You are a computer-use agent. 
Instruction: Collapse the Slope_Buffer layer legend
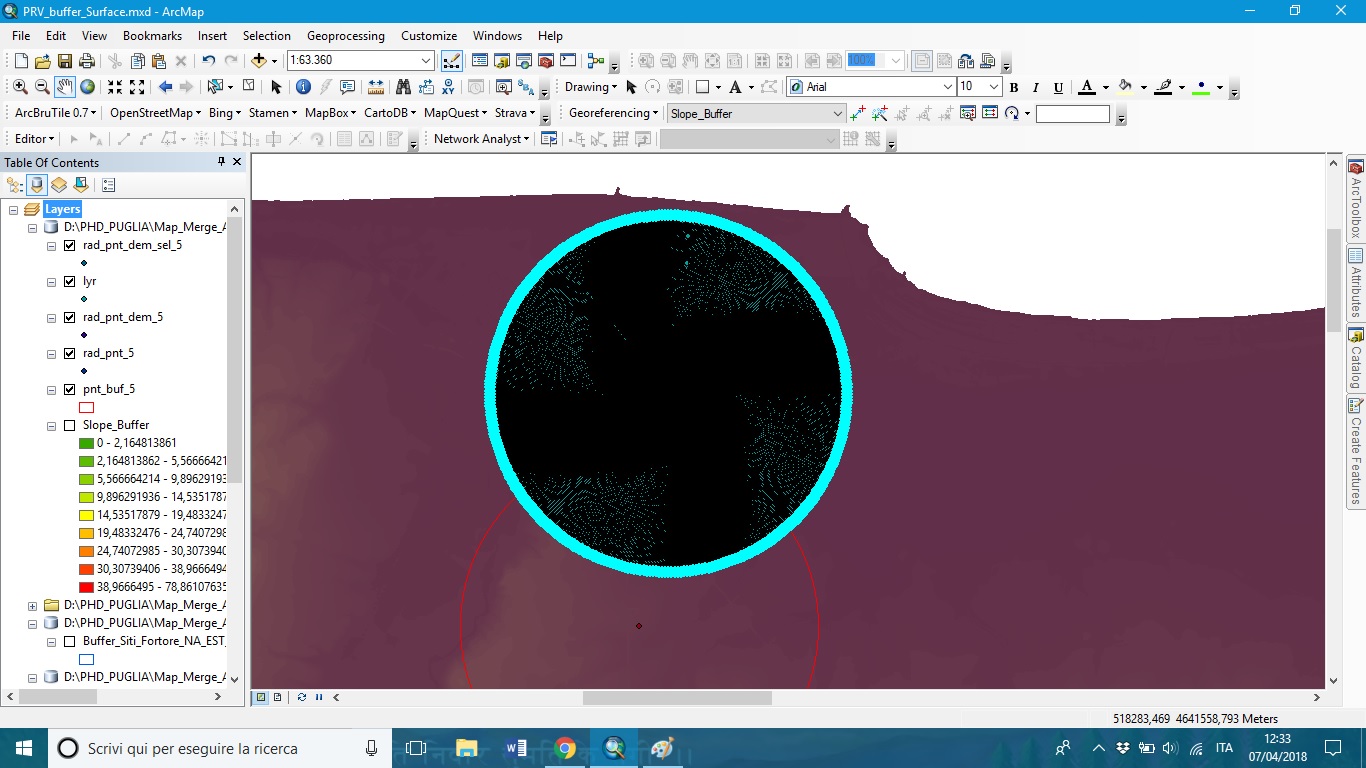coord(51,425)
